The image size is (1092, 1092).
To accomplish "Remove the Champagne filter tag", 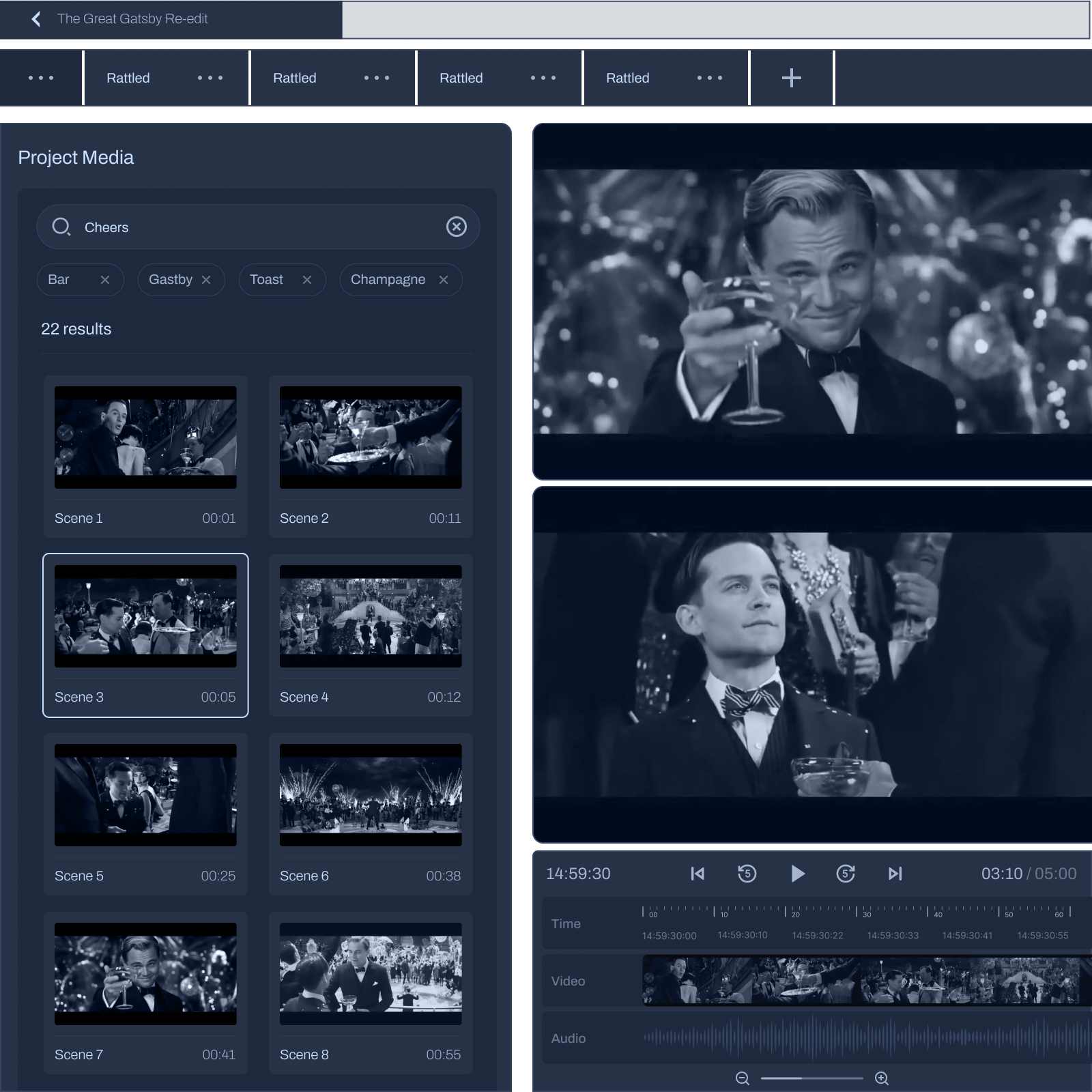I will (444, 280).
